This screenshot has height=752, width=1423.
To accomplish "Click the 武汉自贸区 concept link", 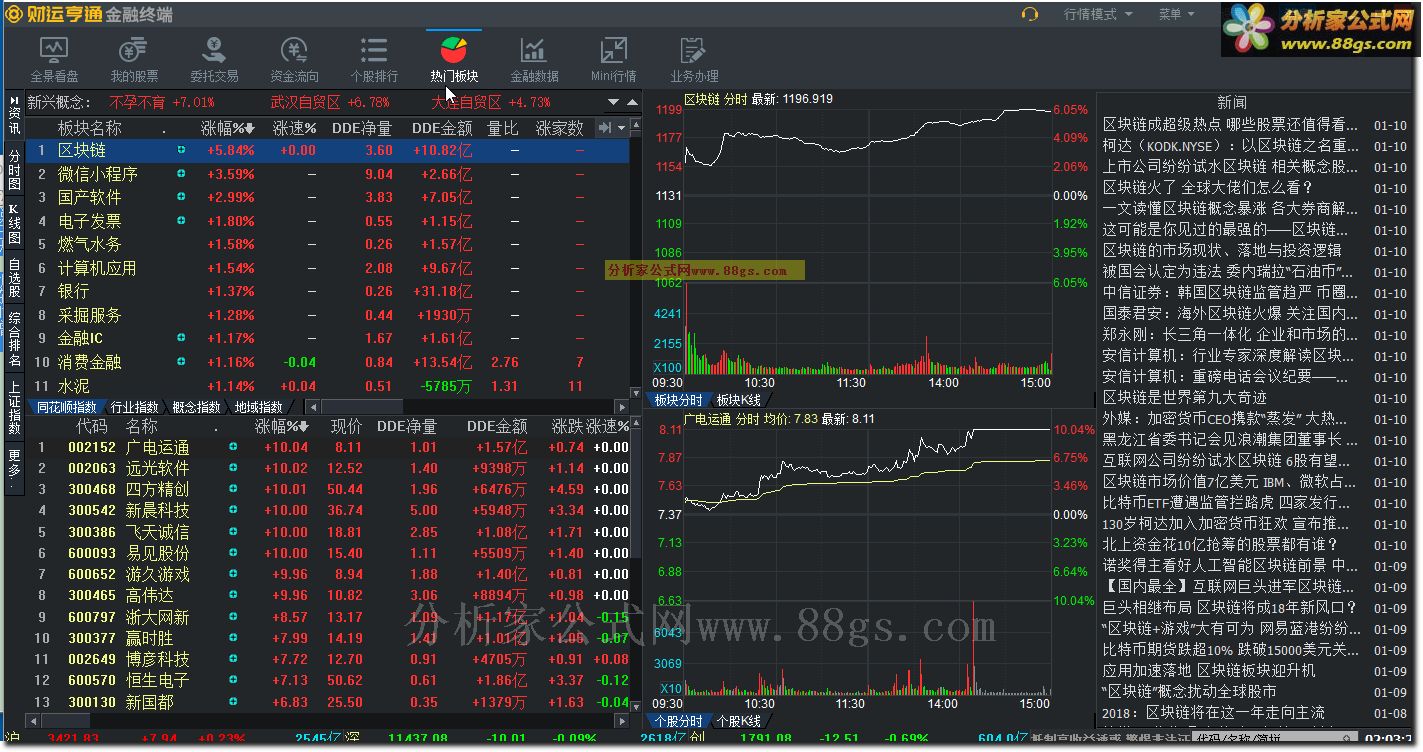I will click(305, 102).
